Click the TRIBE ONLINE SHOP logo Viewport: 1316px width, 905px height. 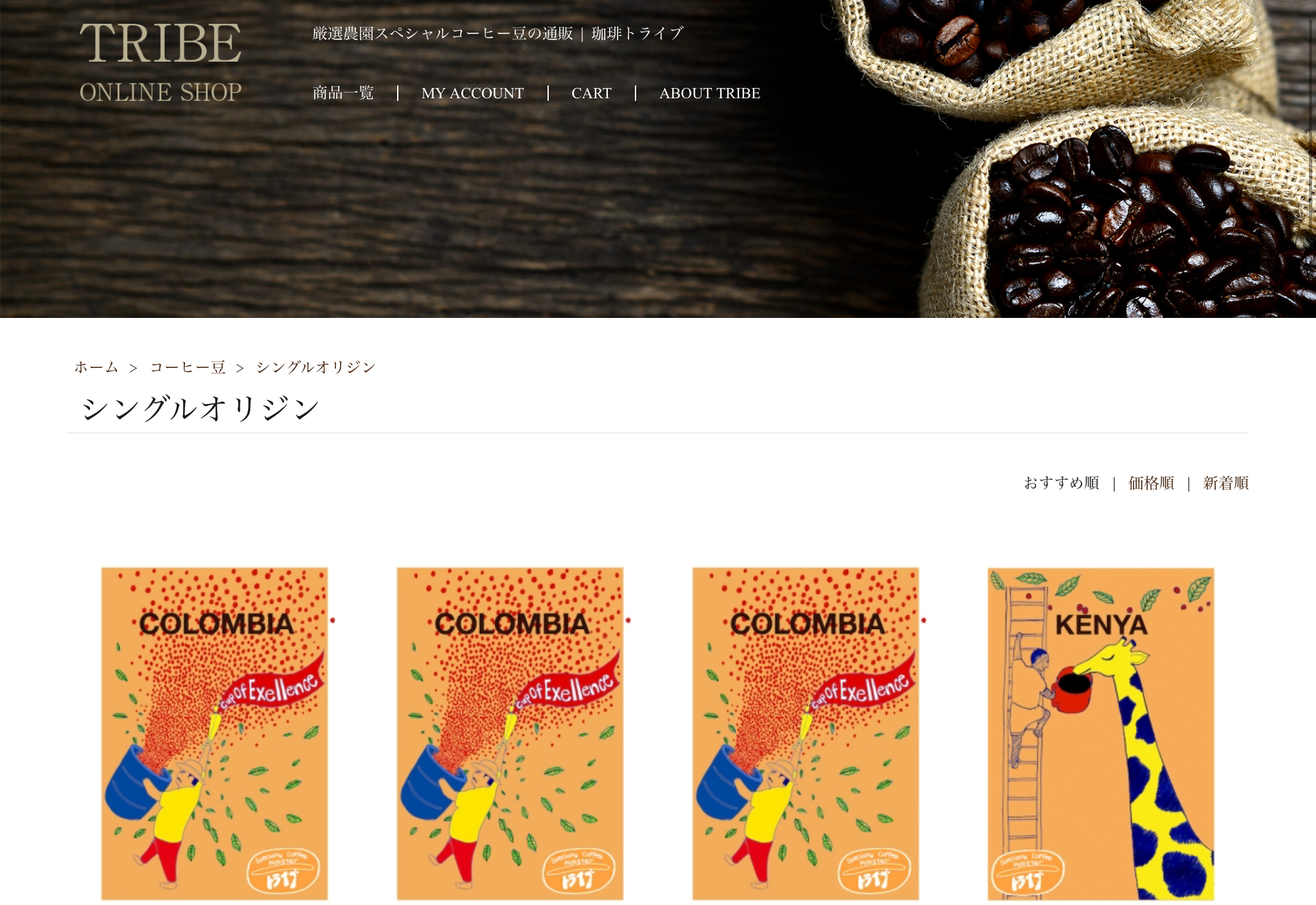point(161,62)
